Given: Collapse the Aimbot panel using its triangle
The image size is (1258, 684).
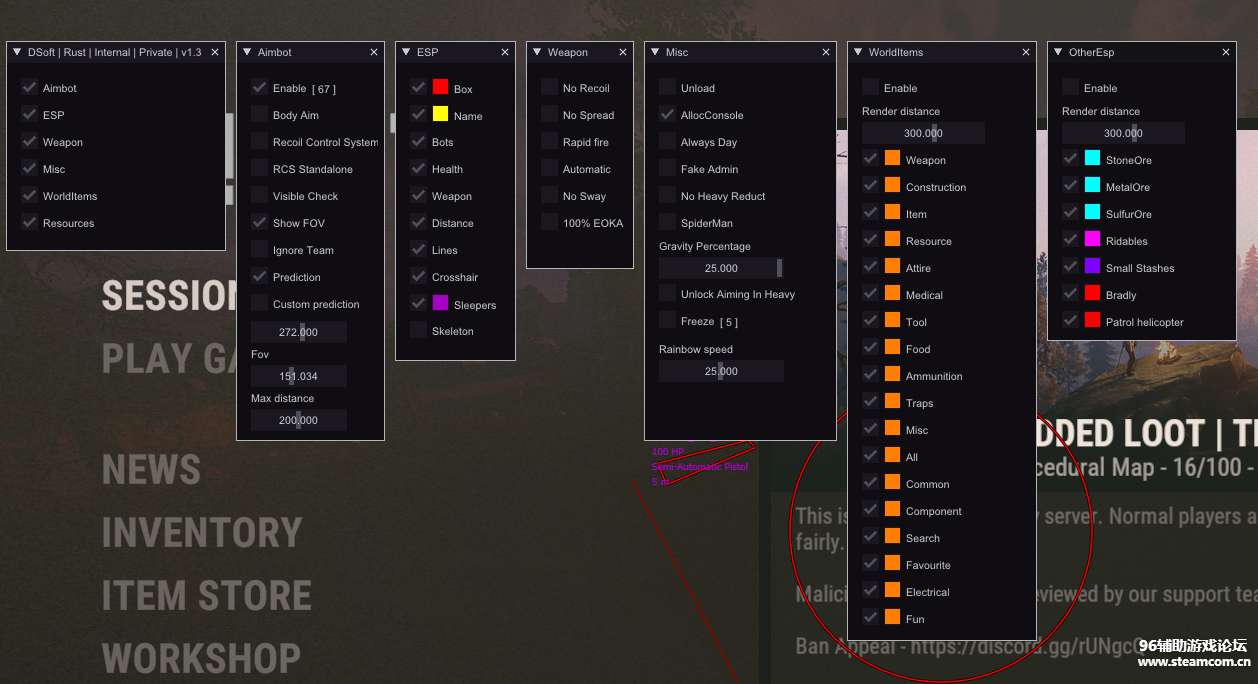Looking at the screenshot, I should coord(247,52).
